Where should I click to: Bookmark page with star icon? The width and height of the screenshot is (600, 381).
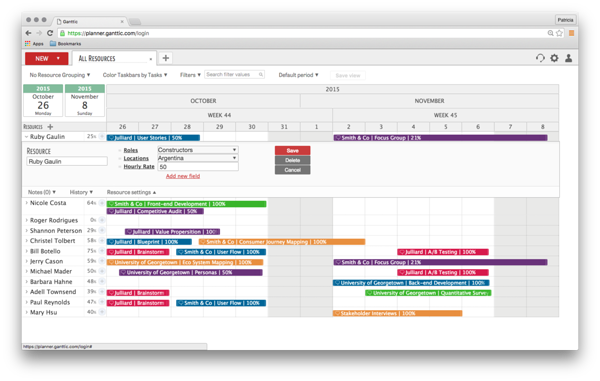tap(559, 33)
